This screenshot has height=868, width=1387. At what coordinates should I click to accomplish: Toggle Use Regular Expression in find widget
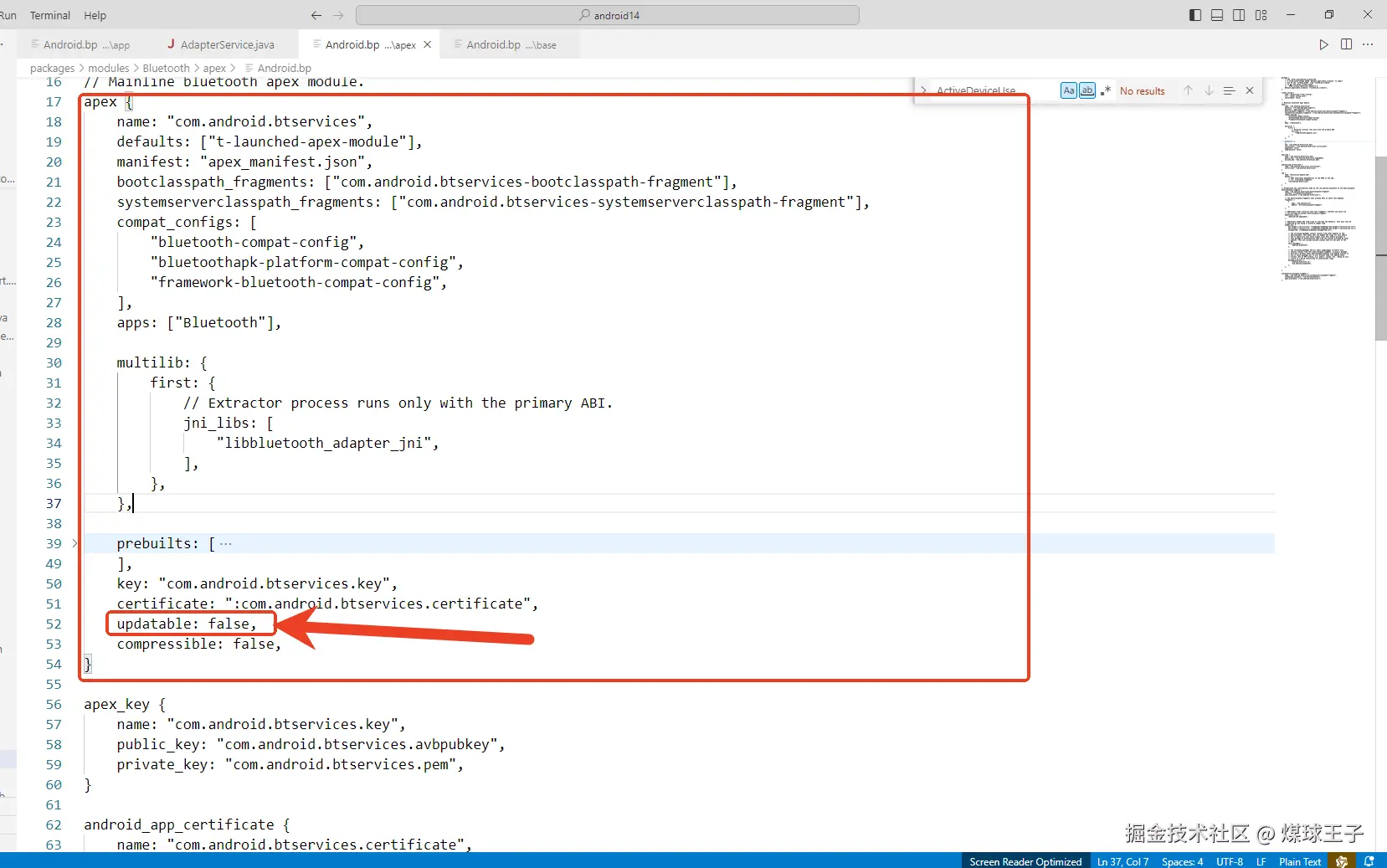[1106, 90]
